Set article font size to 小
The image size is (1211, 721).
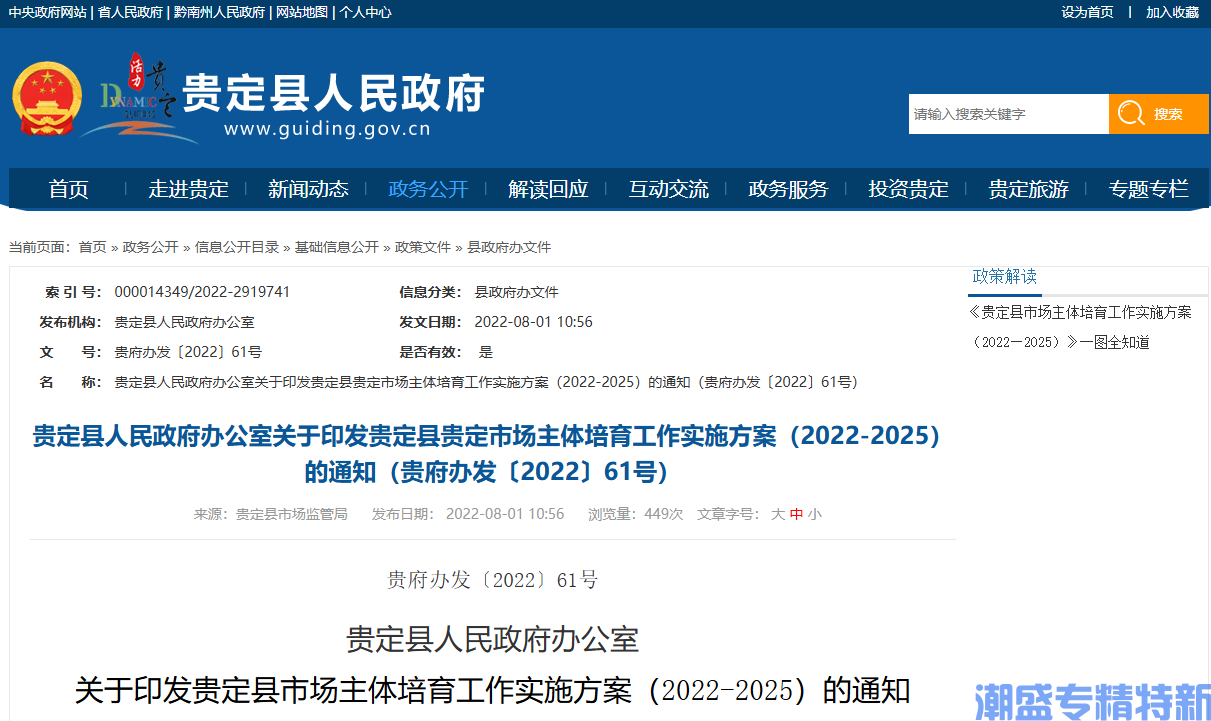(815, 514)
